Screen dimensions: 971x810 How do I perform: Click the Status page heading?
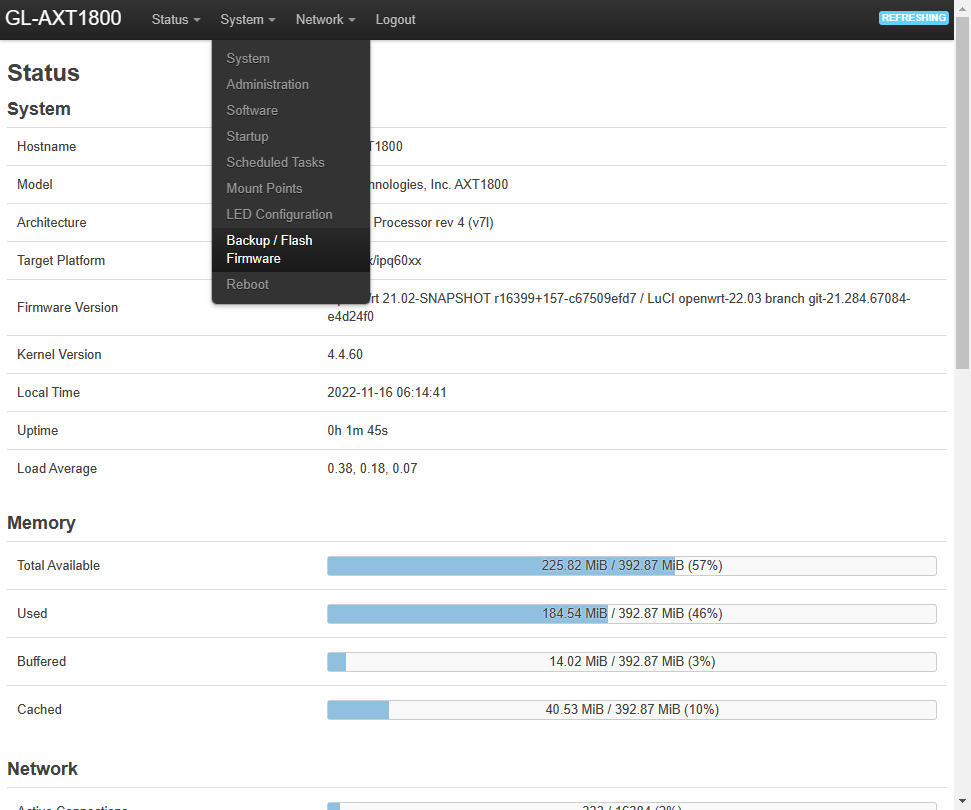pyautogui.click(x=43, y=72)
